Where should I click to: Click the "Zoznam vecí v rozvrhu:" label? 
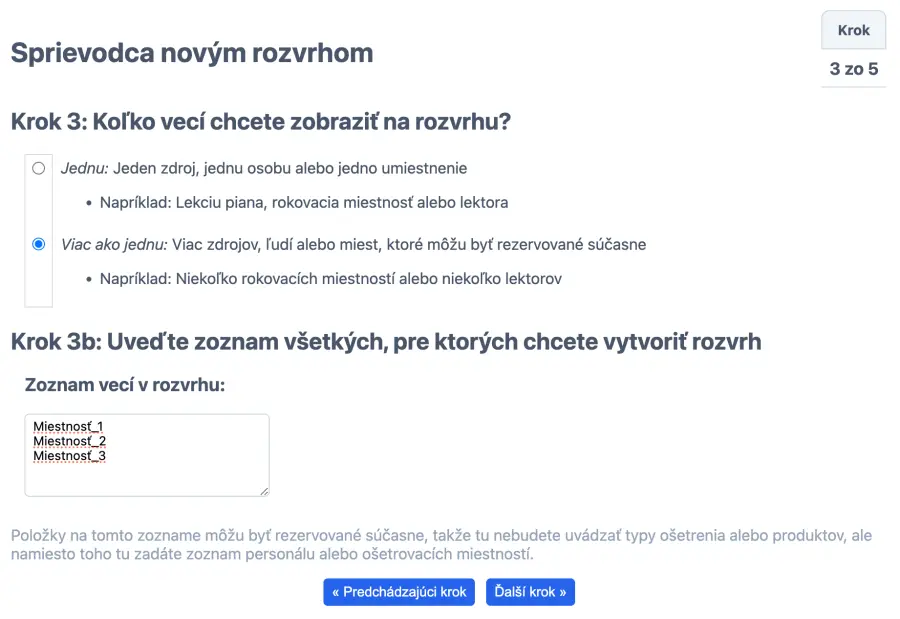coord(124,384)
